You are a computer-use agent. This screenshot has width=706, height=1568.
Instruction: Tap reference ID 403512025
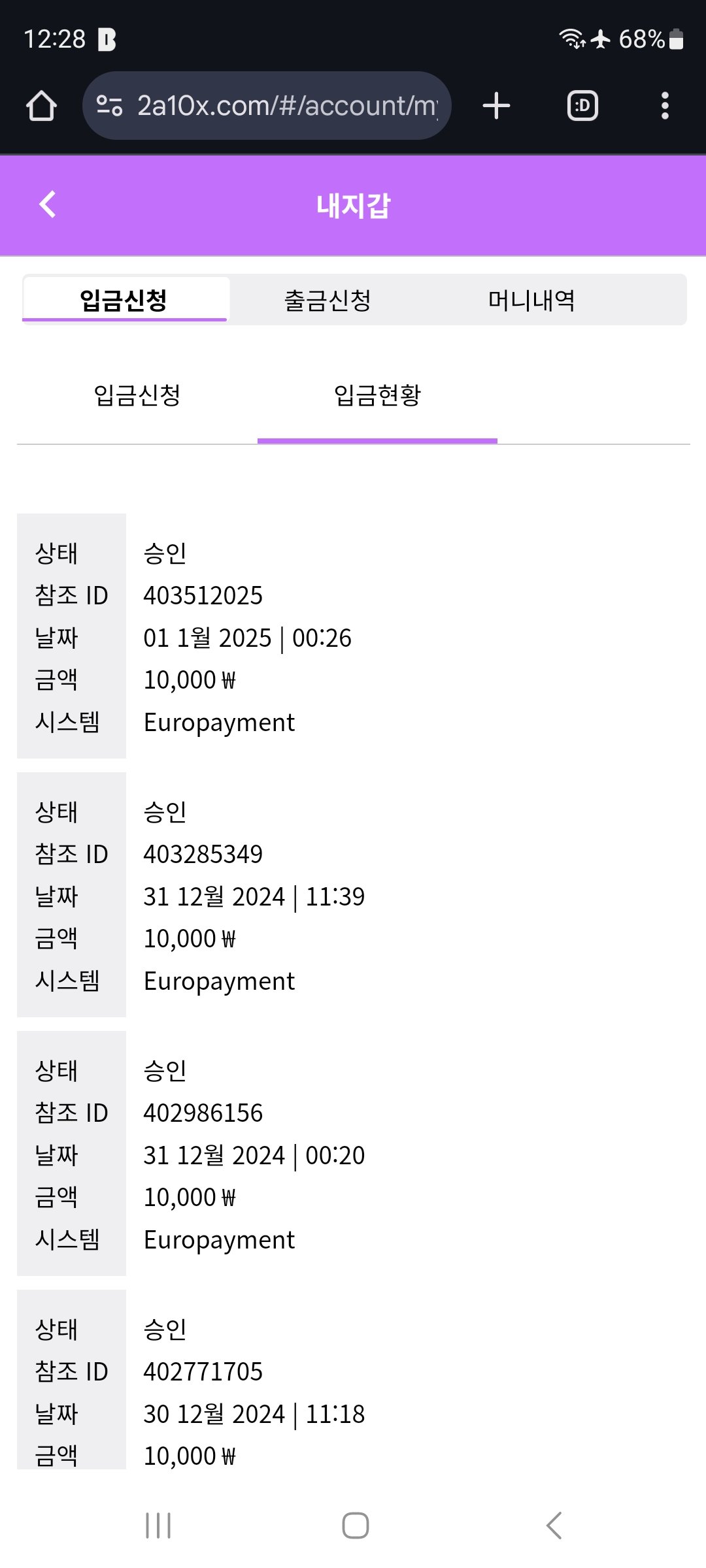pyautogui.click(x=203, y=596)
